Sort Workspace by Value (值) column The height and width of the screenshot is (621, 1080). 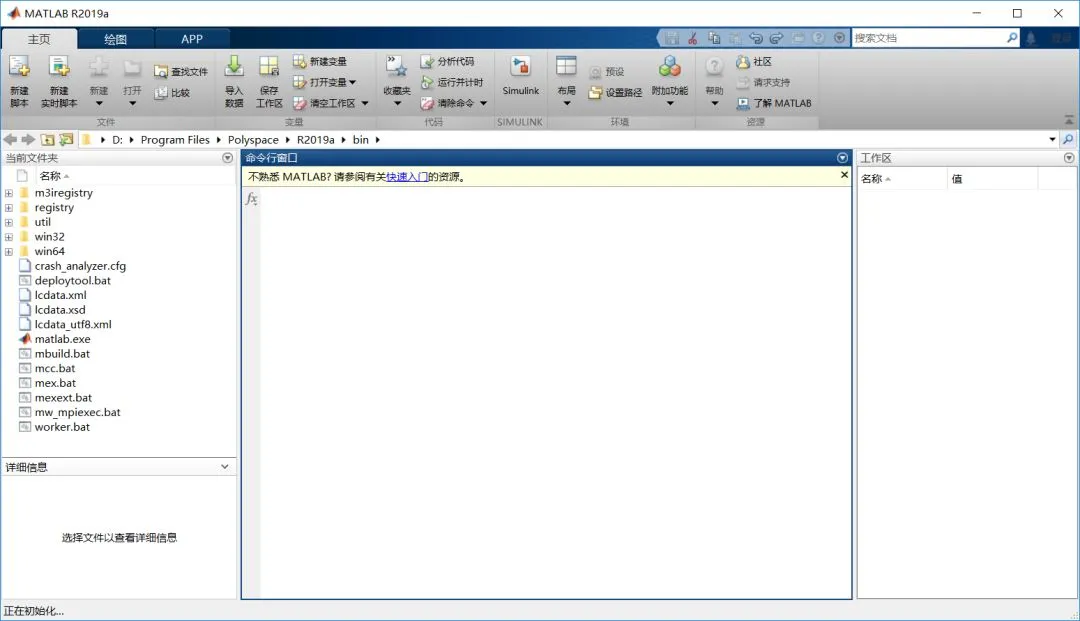coord(992,178)
